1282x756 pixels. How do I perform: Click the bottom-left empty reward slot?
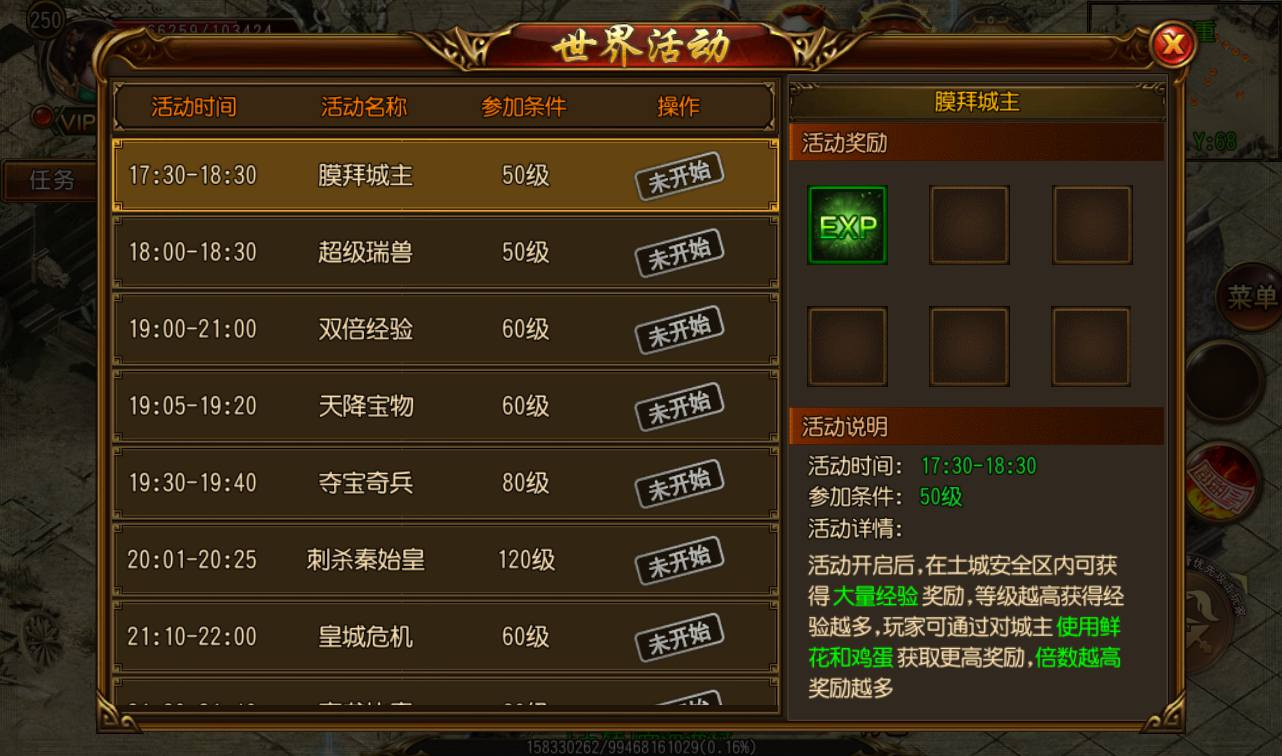(x=847, y=347)
